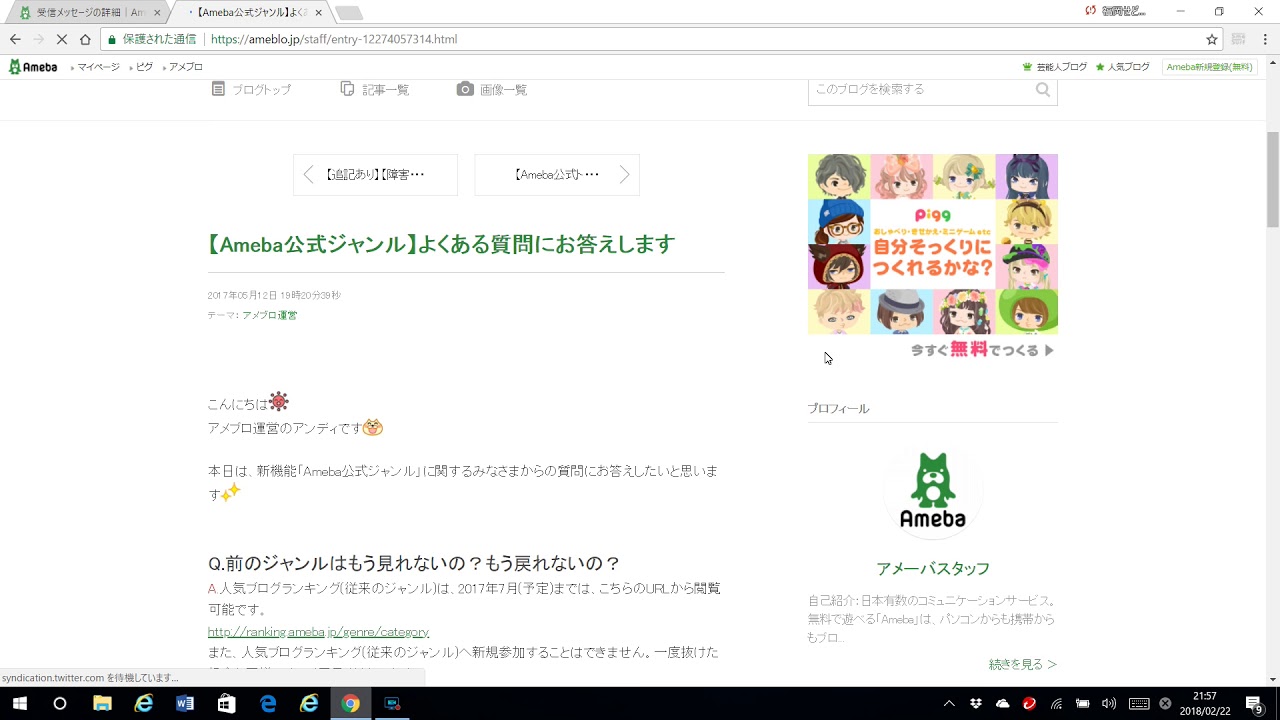Click the search magnifier icon in blog search
This screenshot has height=720, width=1280.
click(1043, 89)
